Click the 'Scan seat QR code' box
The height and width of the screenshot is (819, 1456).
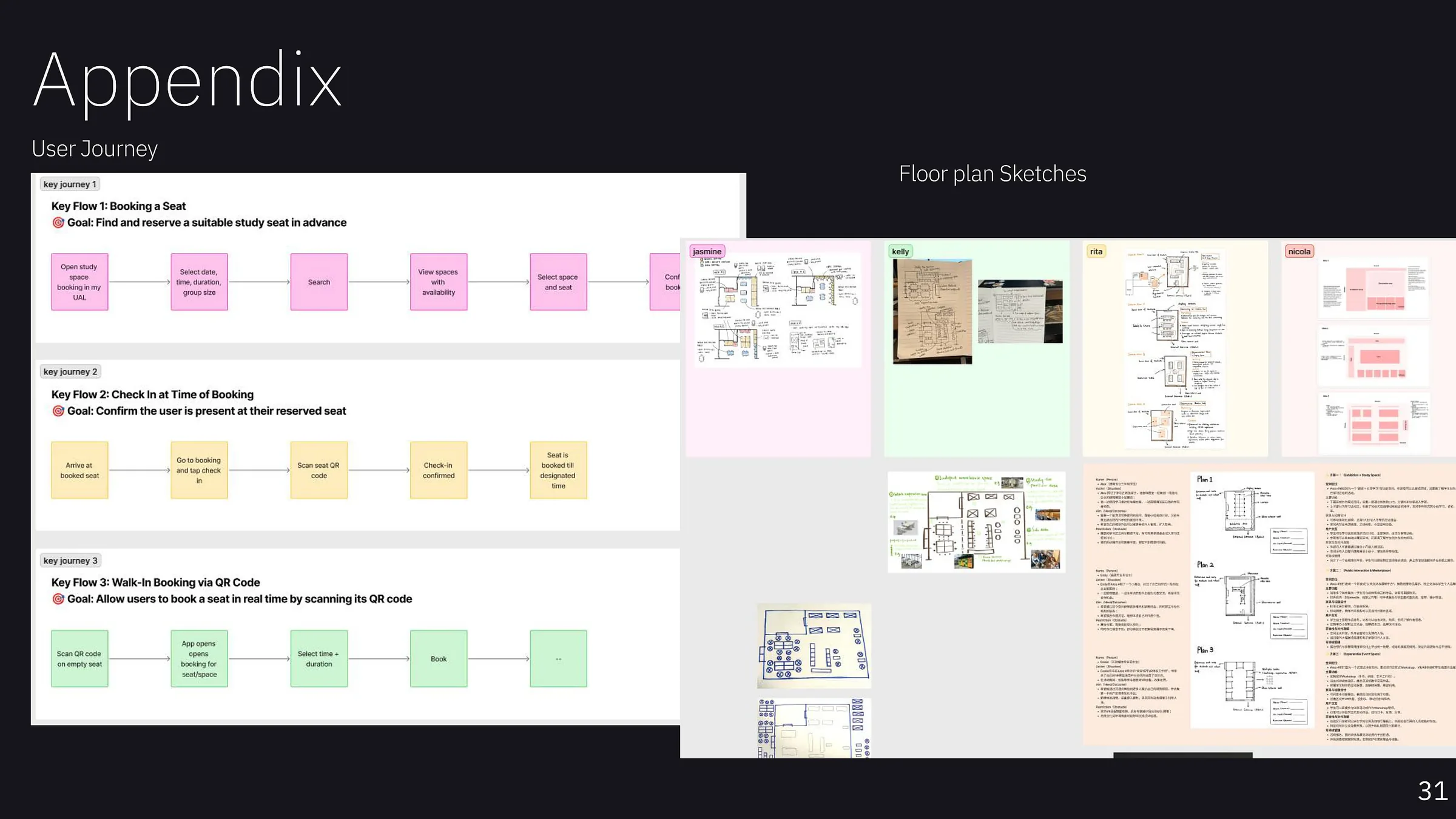319,470
